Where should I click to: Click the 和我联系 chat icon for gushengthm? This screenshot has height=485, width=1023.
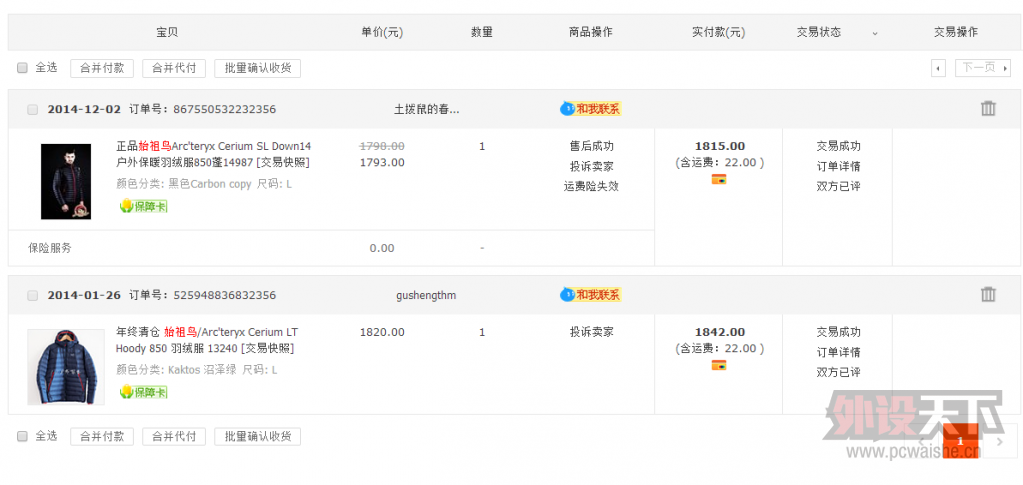(591, 294)
